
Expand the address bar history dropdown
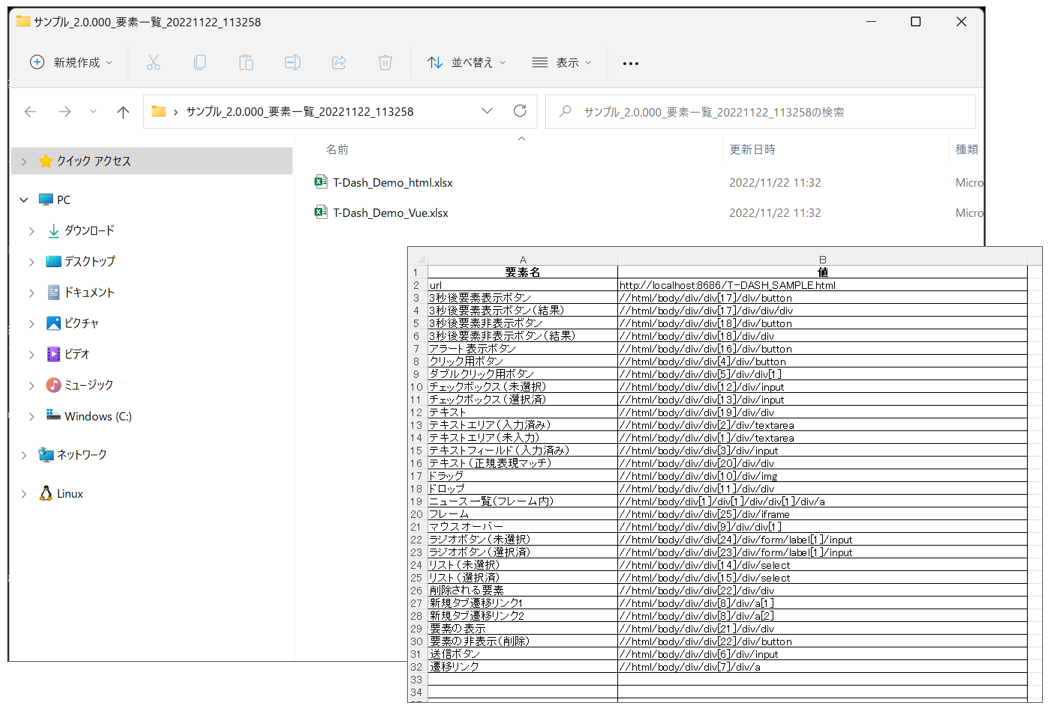(x=487, y=112)
